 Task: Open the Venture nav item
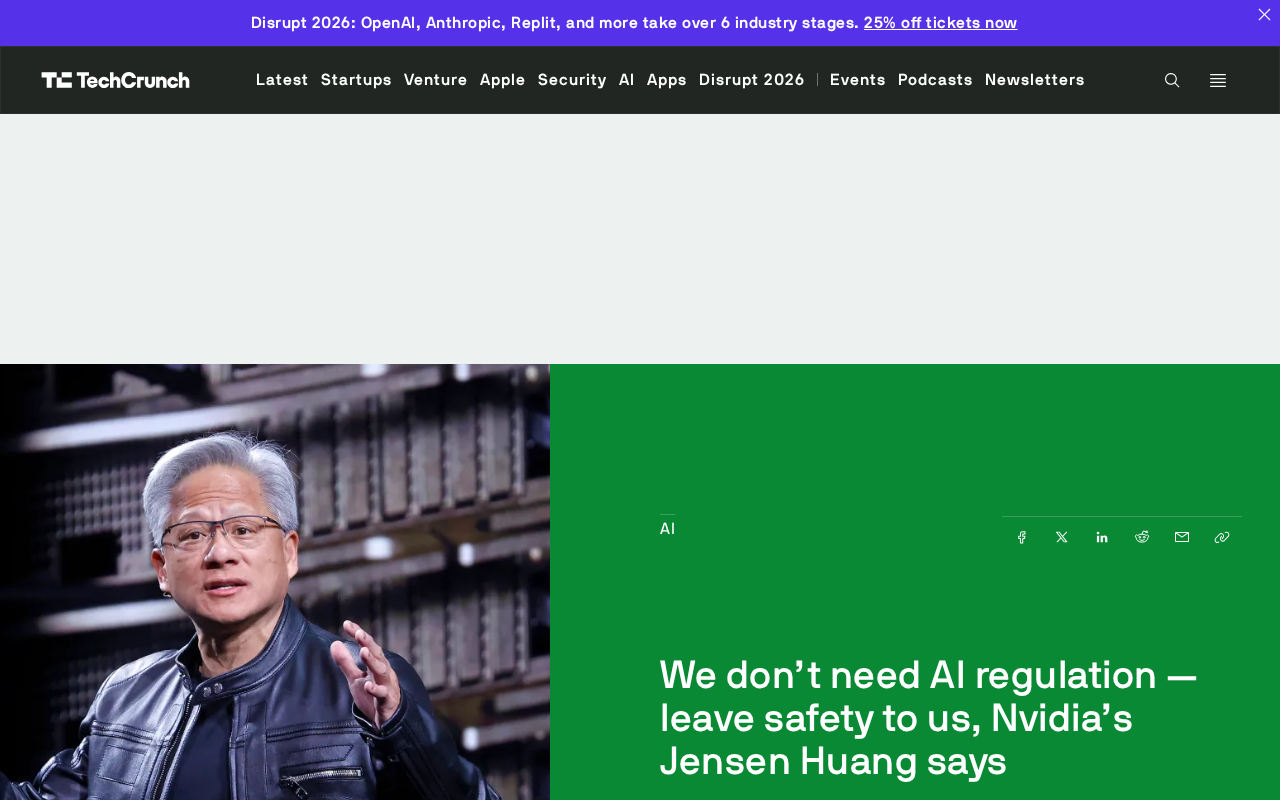(x=436, y=80)
